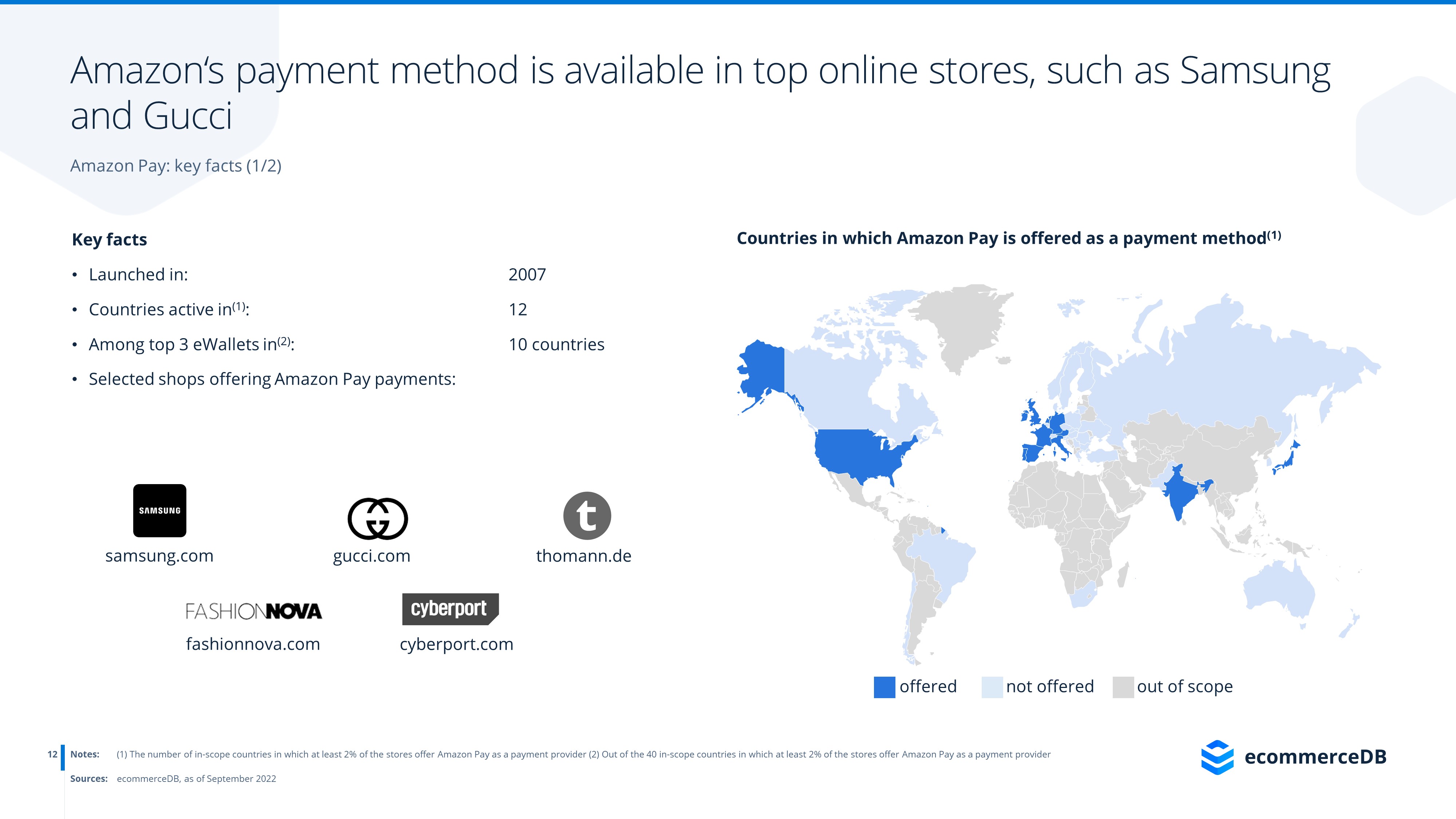This screenshot has width=1456, height=819.
Task: Click the Samsung logo icon
Action: (x=159, y=510)
